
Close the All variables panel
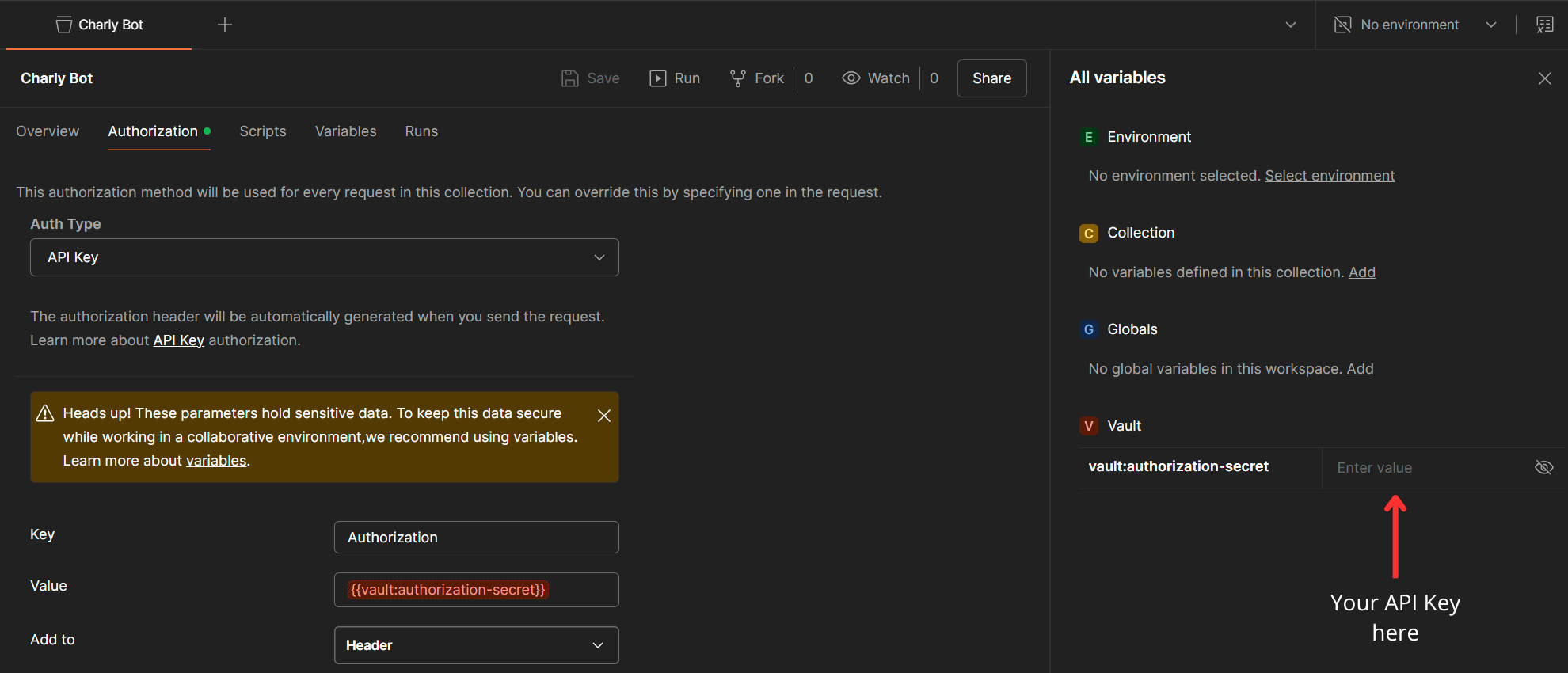tap(1545, 78)
